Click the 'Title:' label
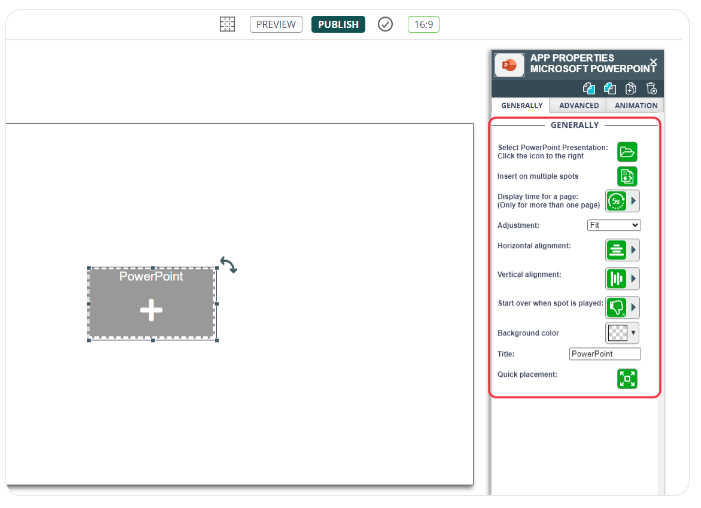This screenshot has width=701, height=508. pos(506,354)
